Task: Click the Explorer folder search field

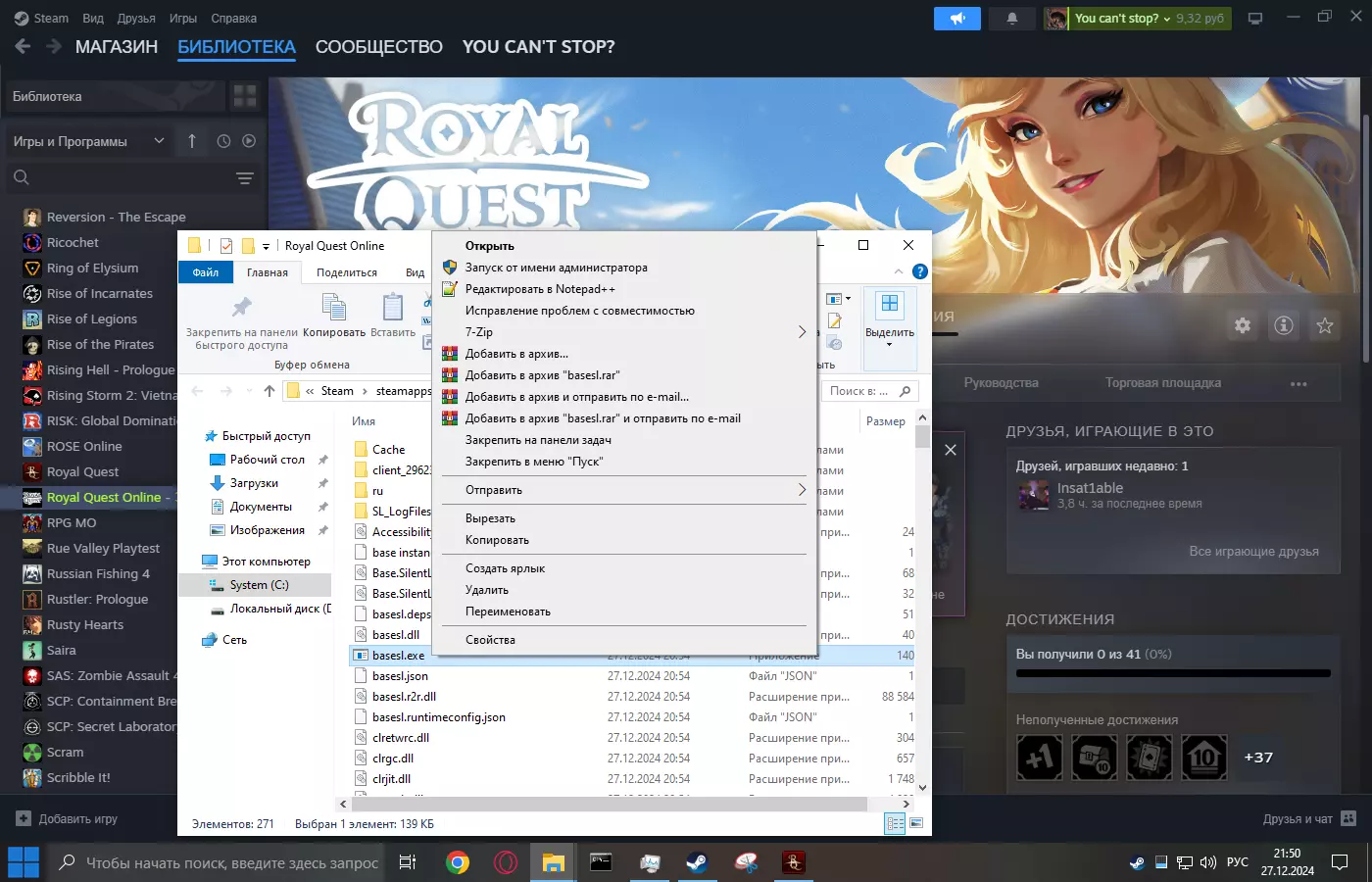Action: click(x=868, y=391)
